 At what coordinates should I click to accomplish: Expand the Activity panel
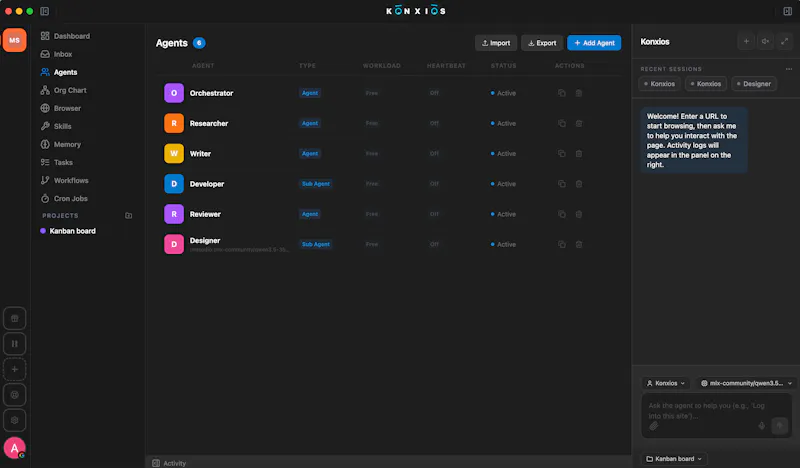tap(169, 463)
